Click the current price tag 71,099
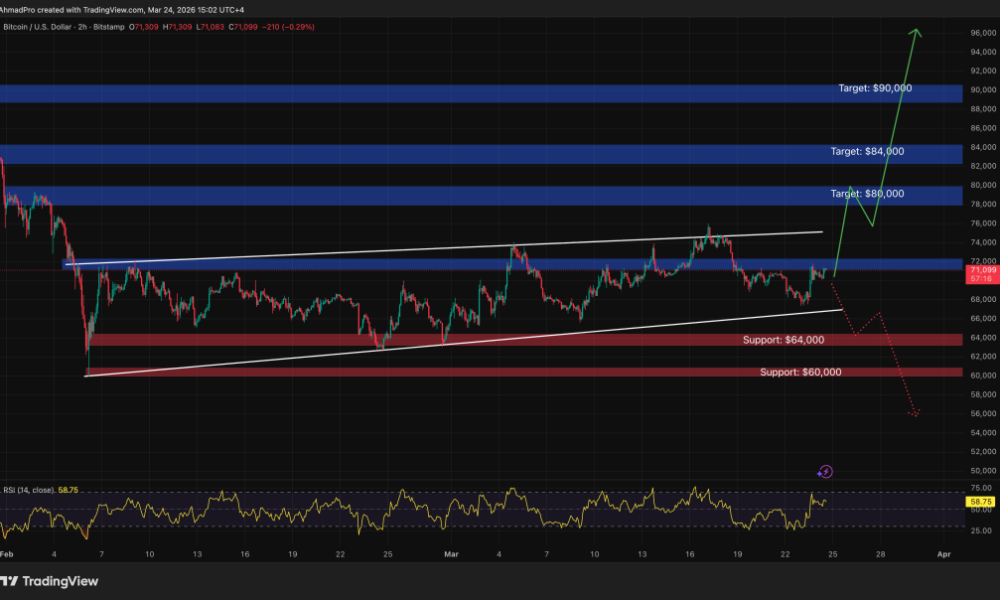Screen dimensions: 1000x600 coord(982,271)
